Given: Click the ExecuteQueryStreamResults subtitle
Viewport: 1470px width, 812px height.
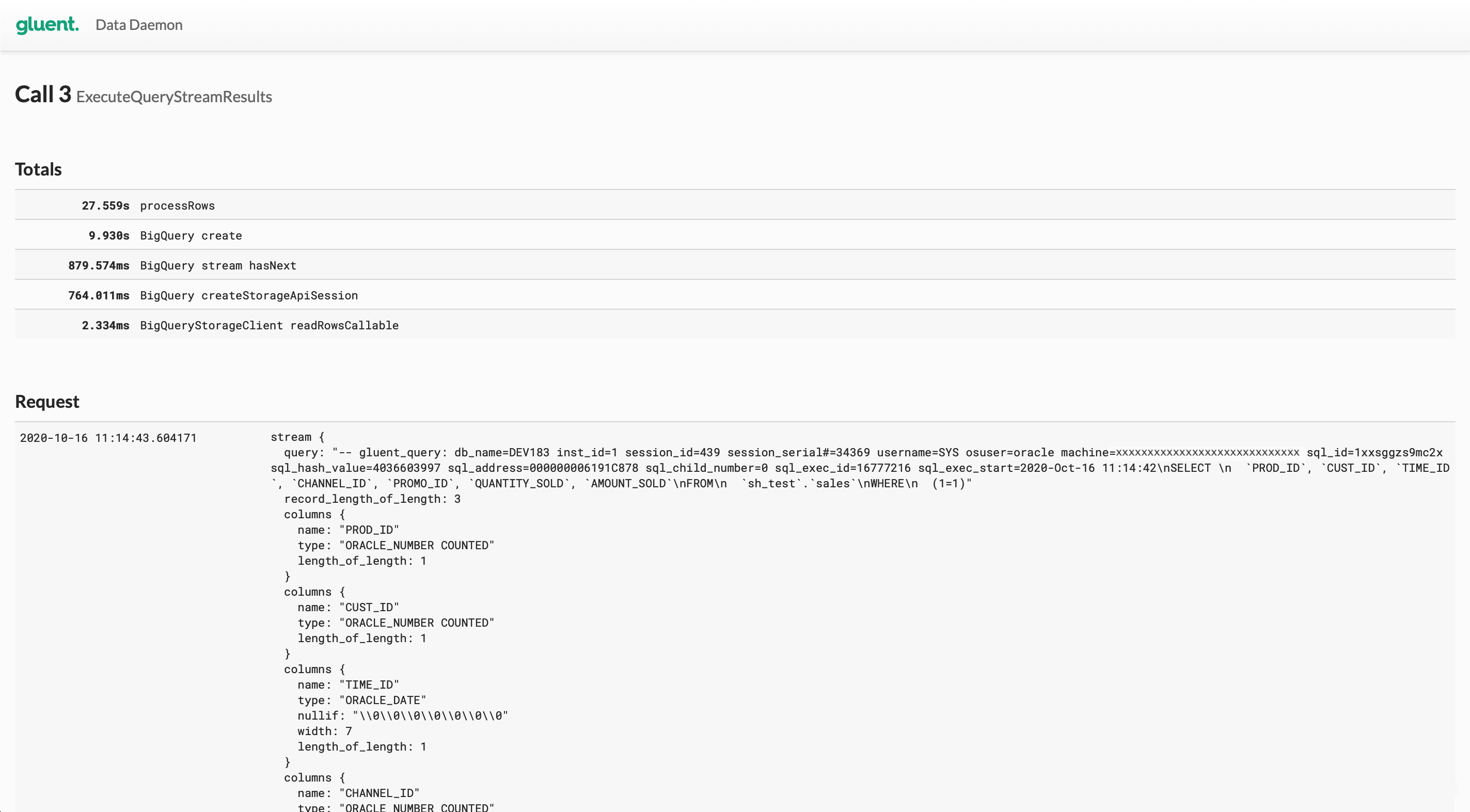Looking at the screenshot, I should coord(174,97).
